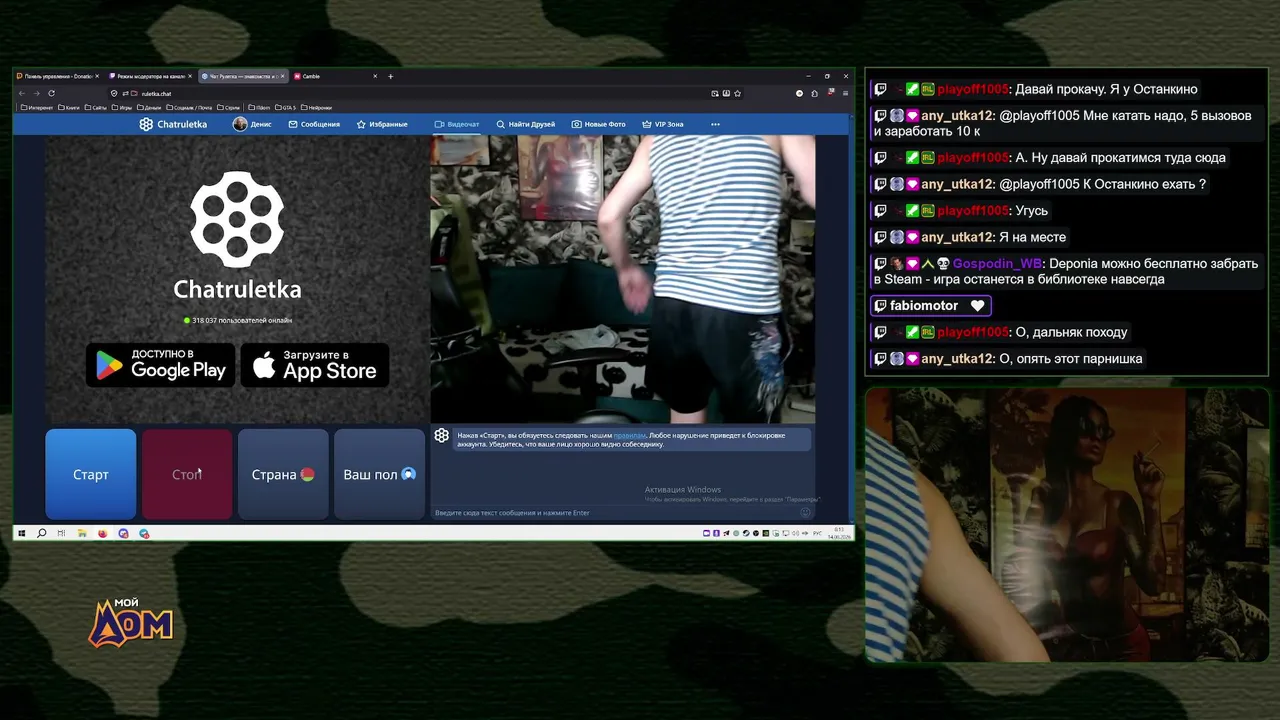Screen dimensions: 1280x720
Task: Go forward in the browser
Action: coord(37,93)
